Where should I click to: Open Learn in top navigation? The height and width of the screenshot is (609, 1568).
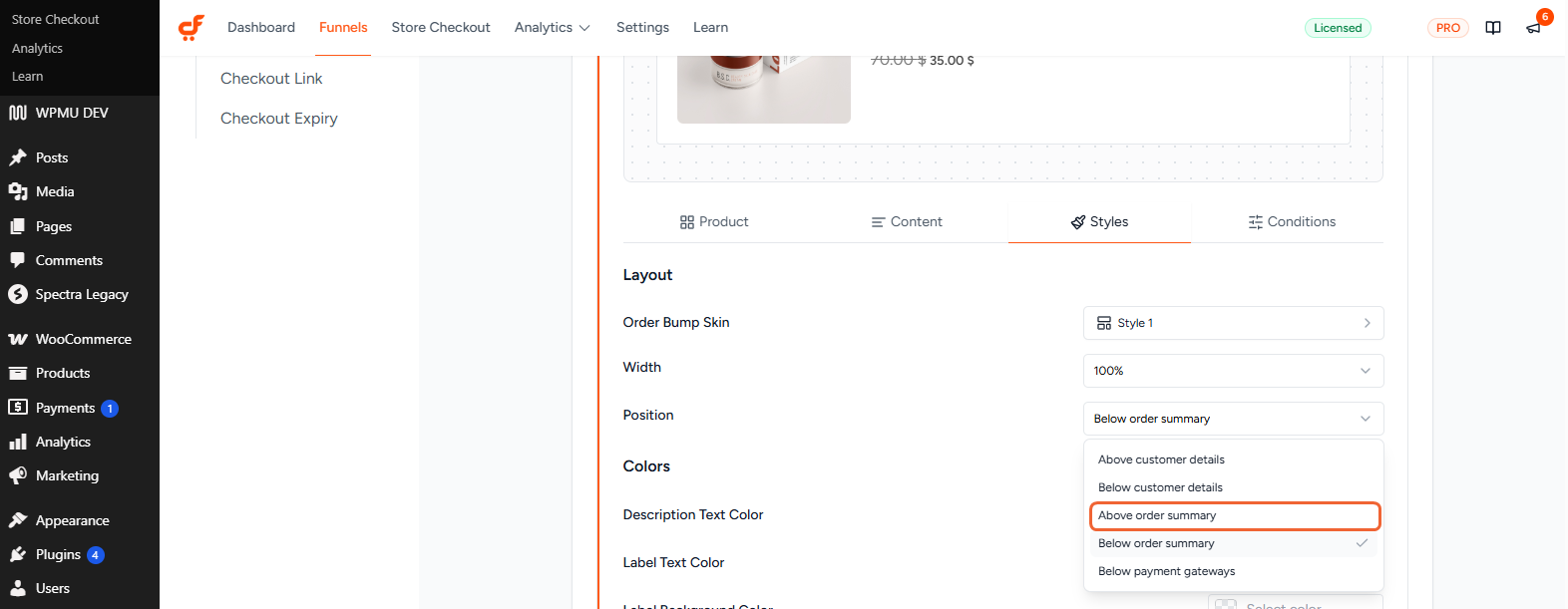pos(710,27)
